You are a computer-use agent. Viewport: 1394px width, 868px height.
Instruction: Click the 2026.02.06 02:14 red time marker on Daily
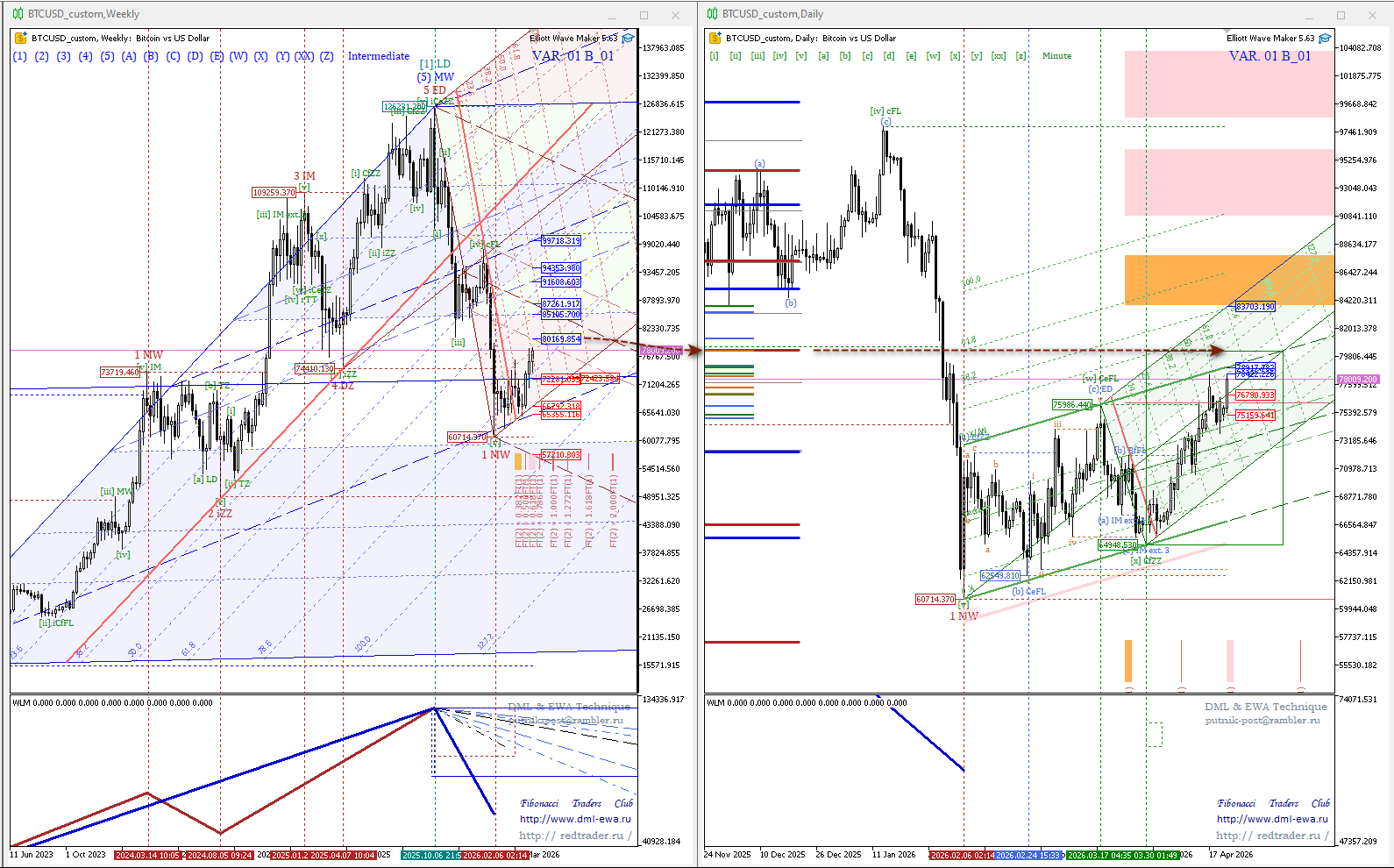[x=962, y=855]
